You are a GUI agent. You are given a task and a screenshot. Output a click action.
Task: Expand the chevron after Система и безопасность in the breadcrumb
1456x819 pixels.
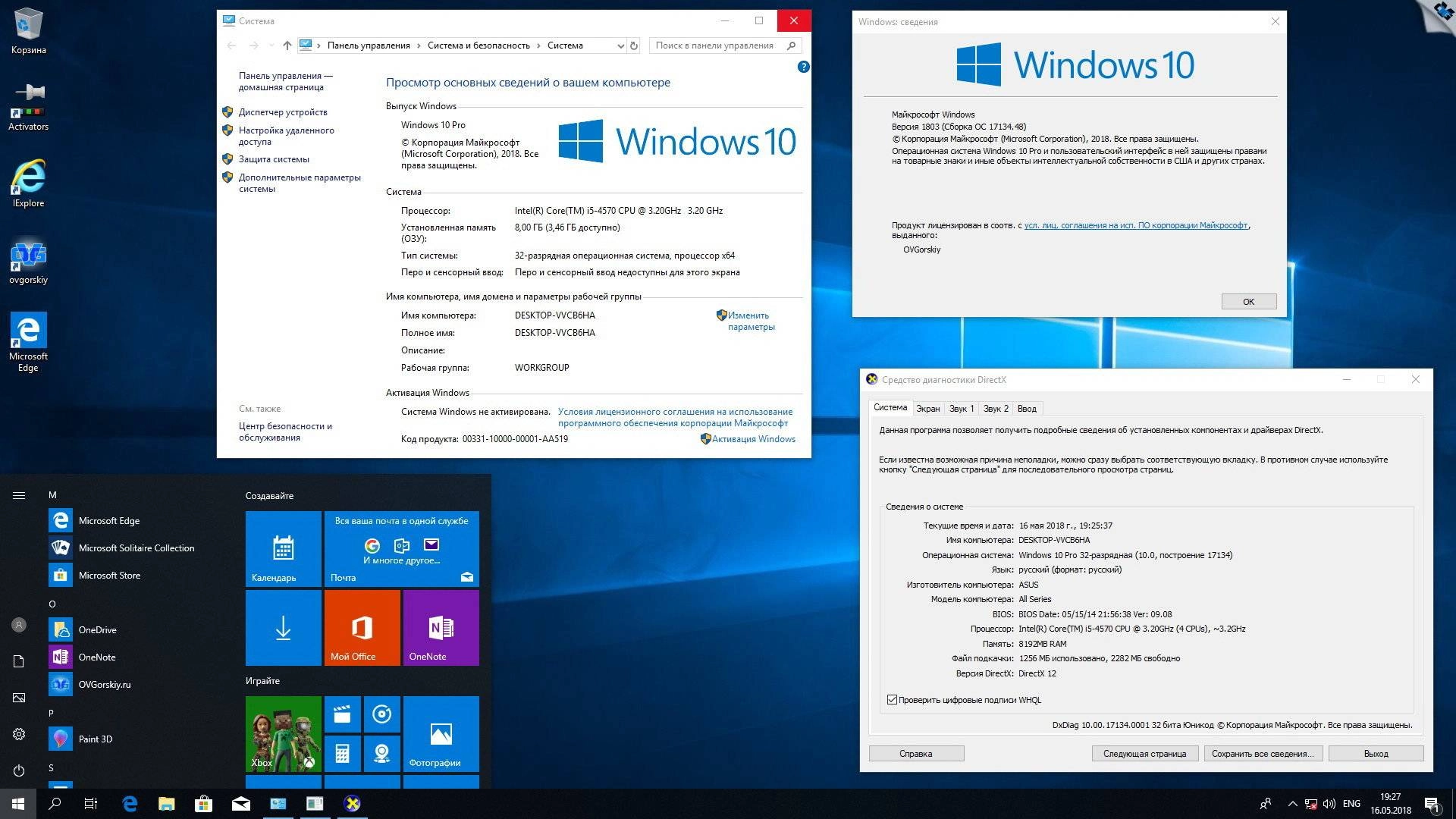coord(538,45)
